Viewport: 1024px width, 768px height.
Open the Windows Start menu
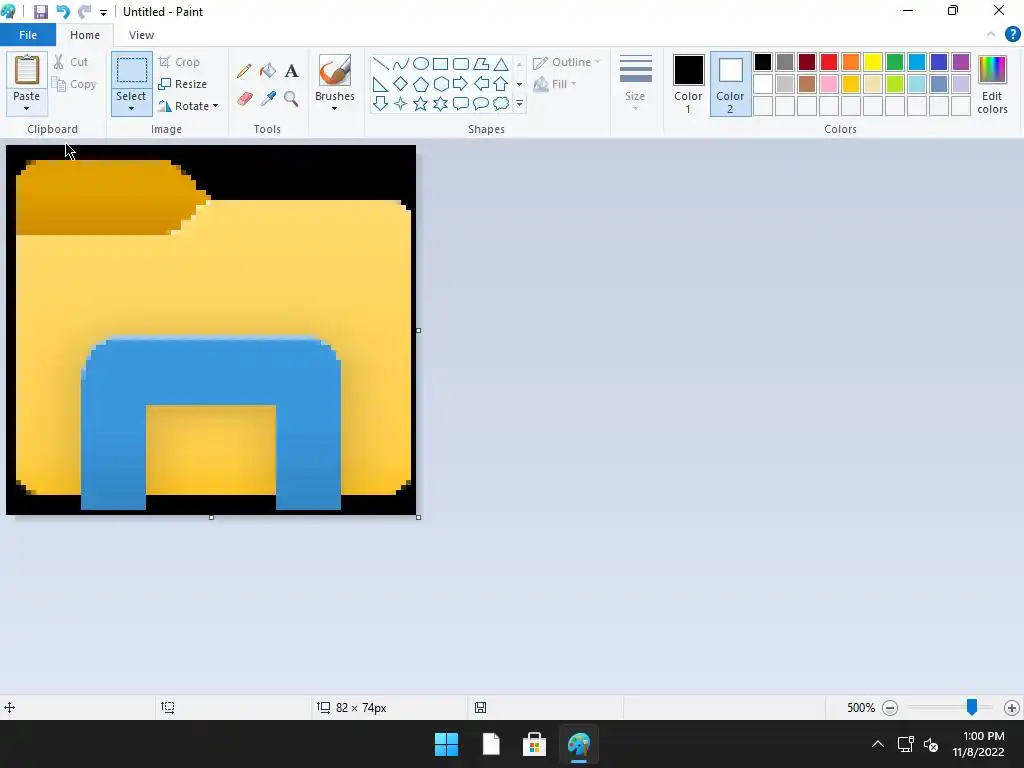(x=447, y=744)
